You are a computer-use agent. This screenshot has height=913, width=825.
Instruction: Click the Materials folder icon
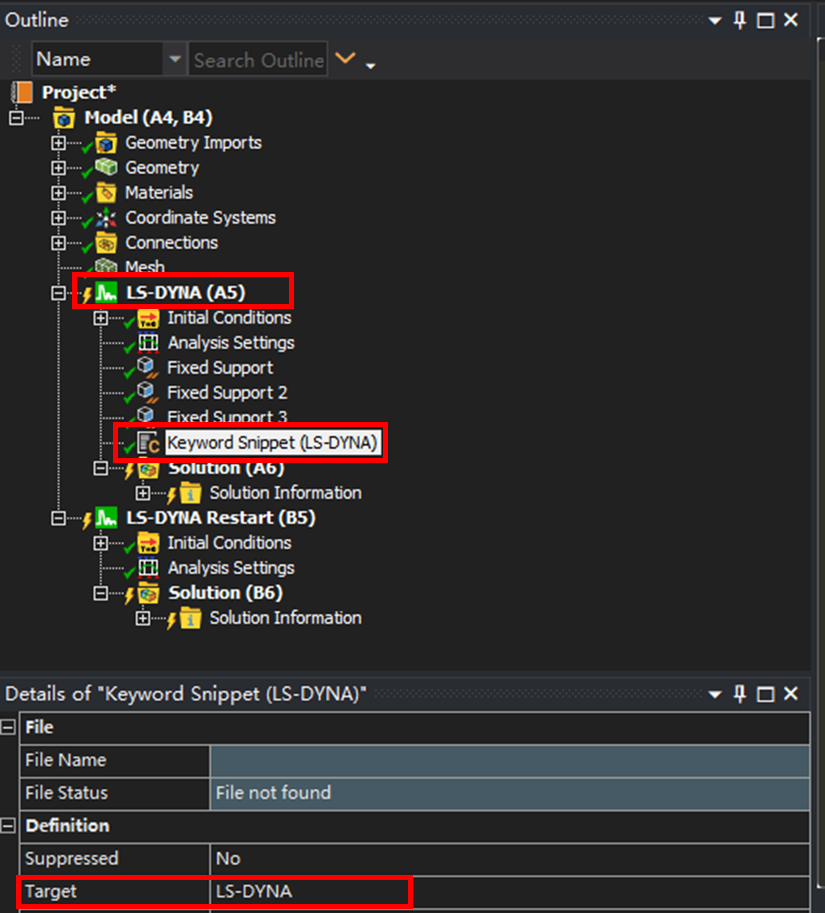[x=106, y=192]
